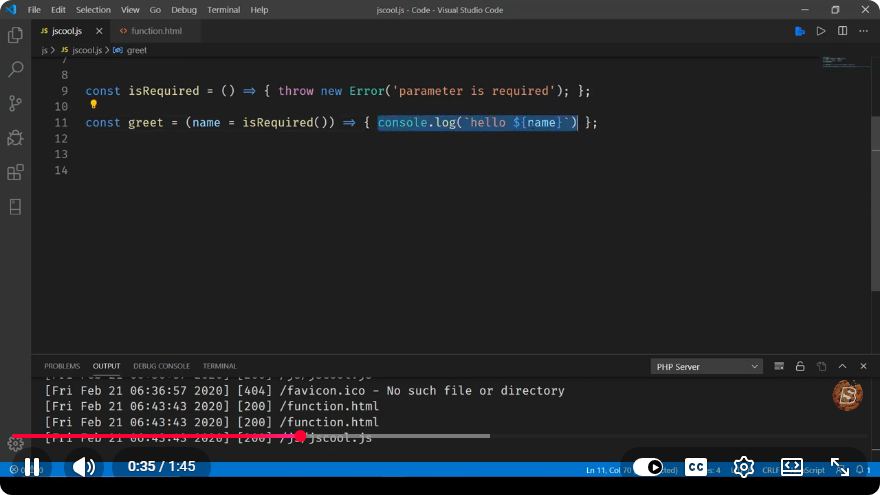Click the favicon.ico log line

(x=304, y=391)
